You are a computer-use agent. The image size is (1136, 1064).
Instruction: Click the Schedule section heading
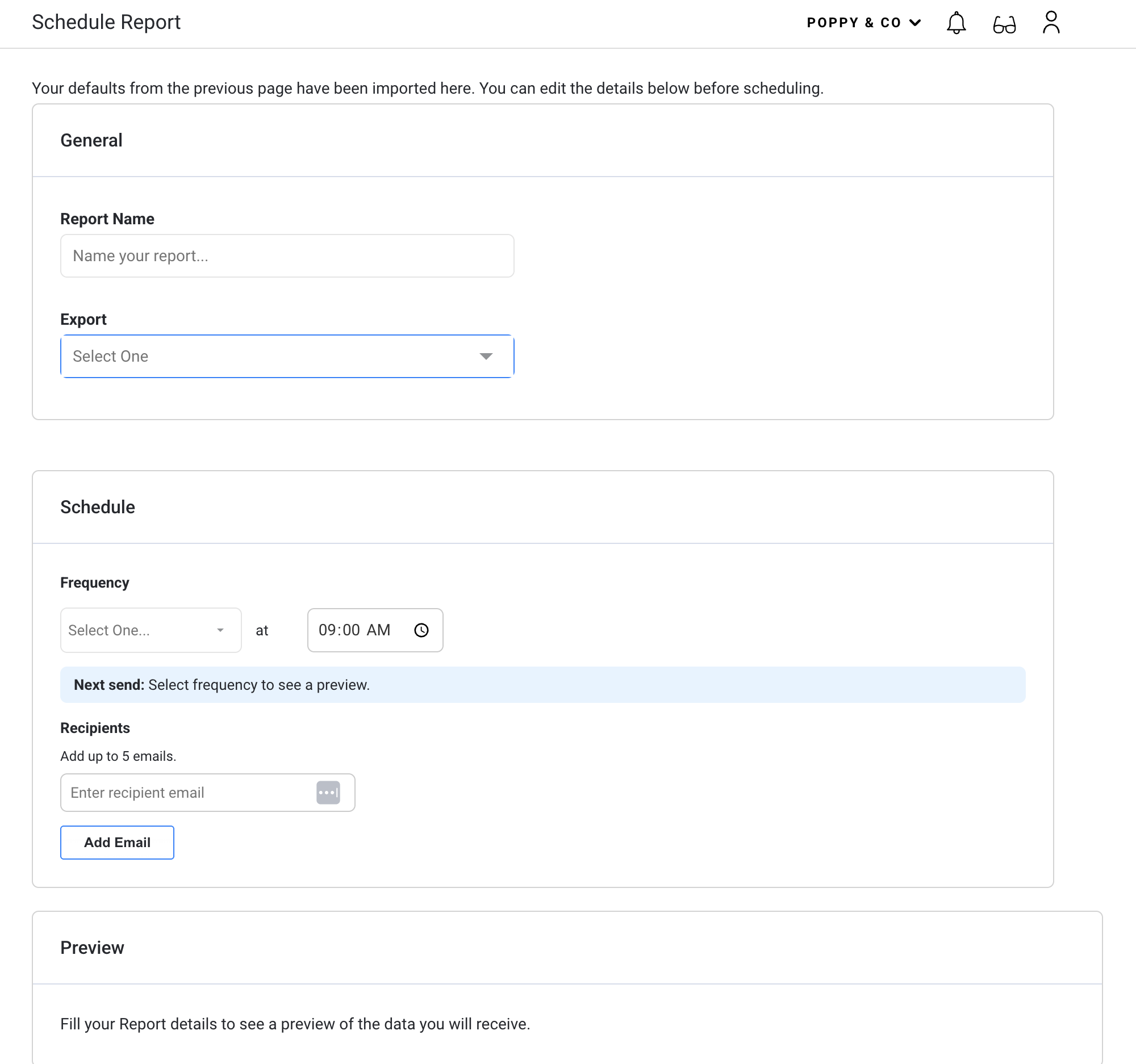click(x=98, y=507)
